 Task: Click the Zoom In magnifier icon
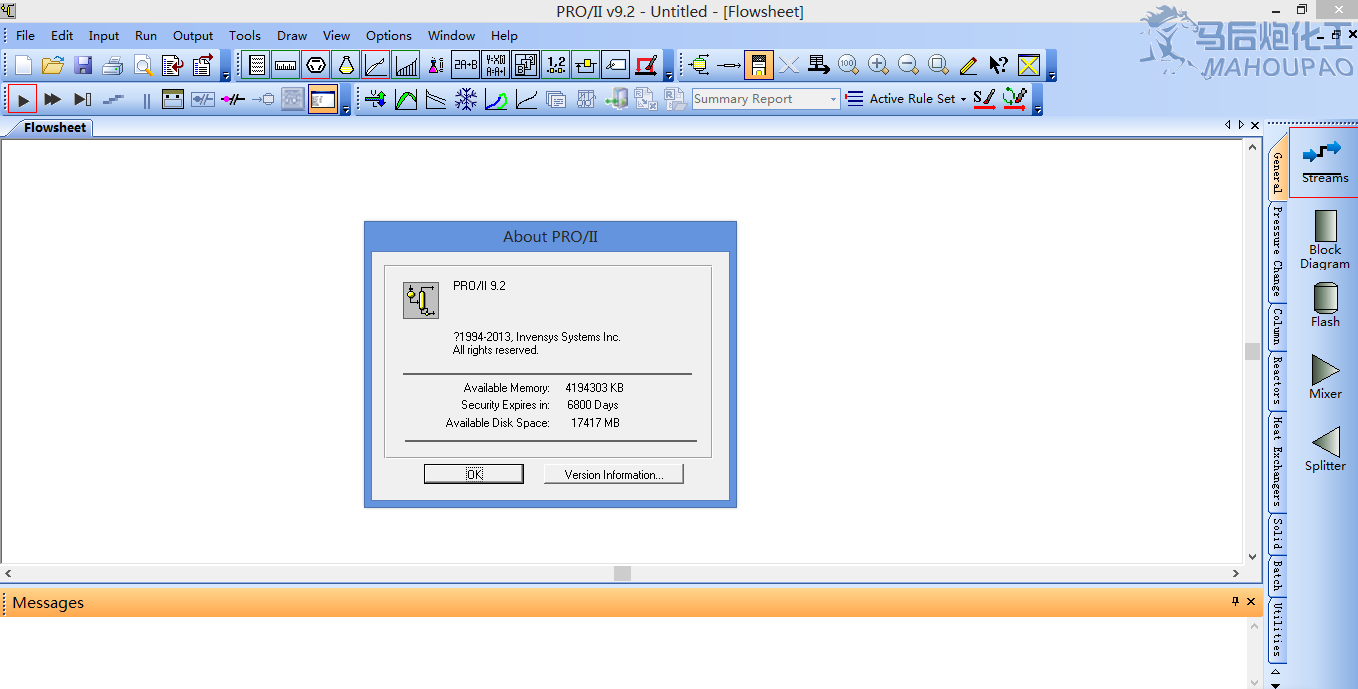coord(878,66)
